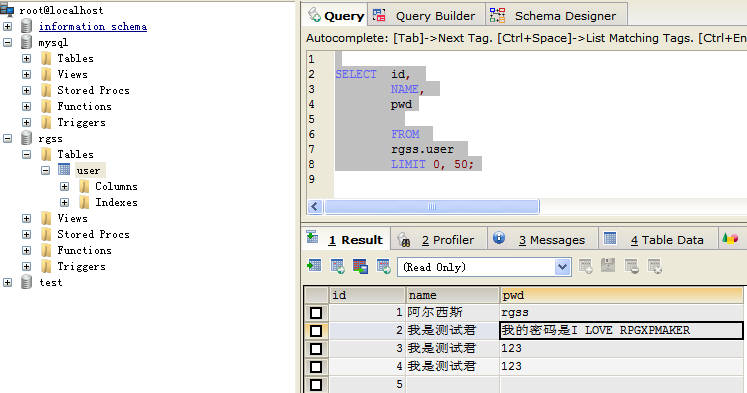Tick the checkbox for row id 1
Screen dimensions: 747x393
click(x=316, y=312)
